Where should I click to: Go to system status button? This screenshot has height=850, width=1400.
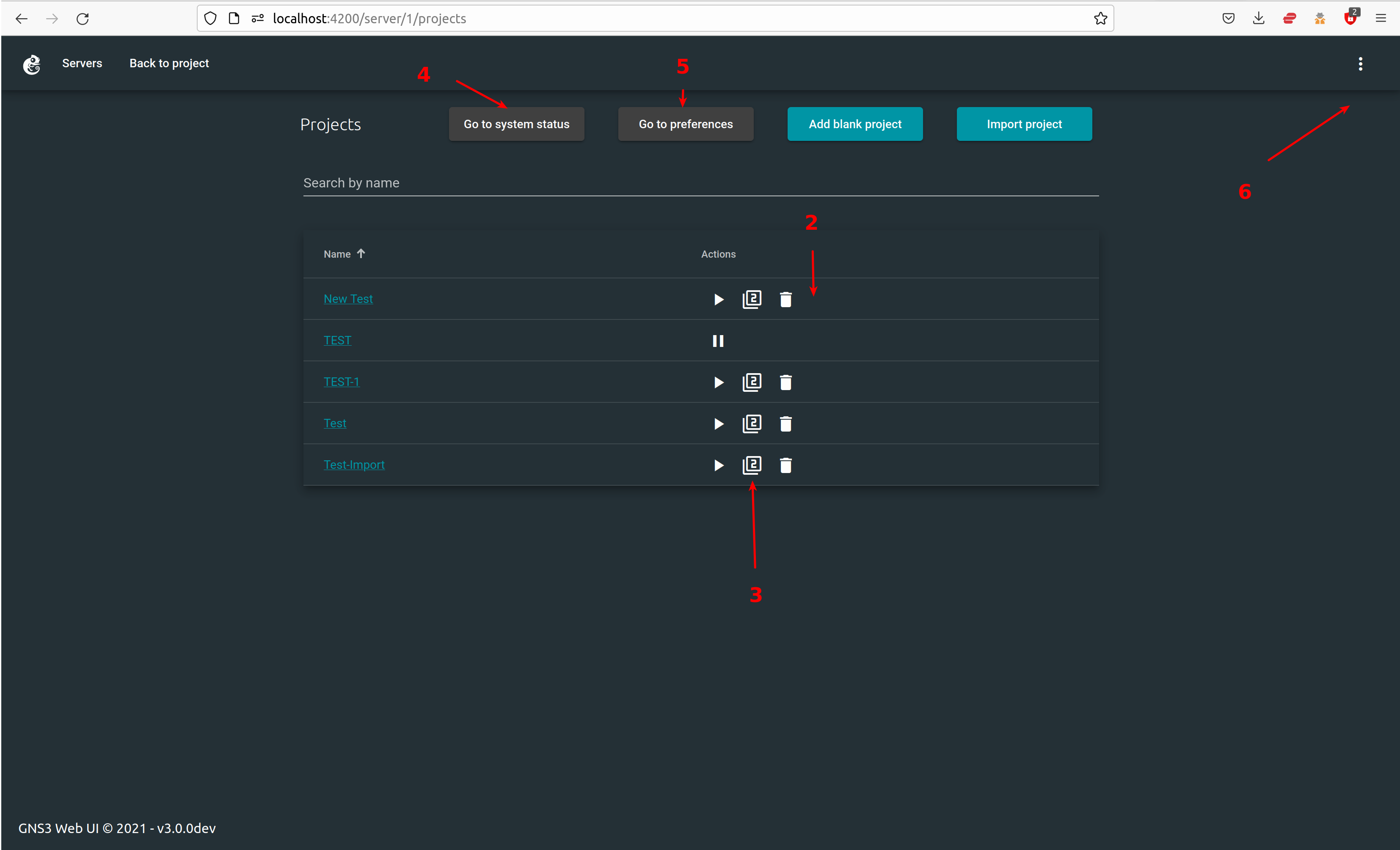(x=516, y=124)
